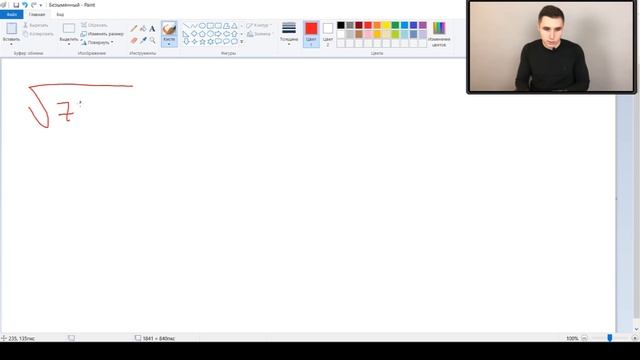Click the Copy (Копировать) button

click(x=38, y=34)
